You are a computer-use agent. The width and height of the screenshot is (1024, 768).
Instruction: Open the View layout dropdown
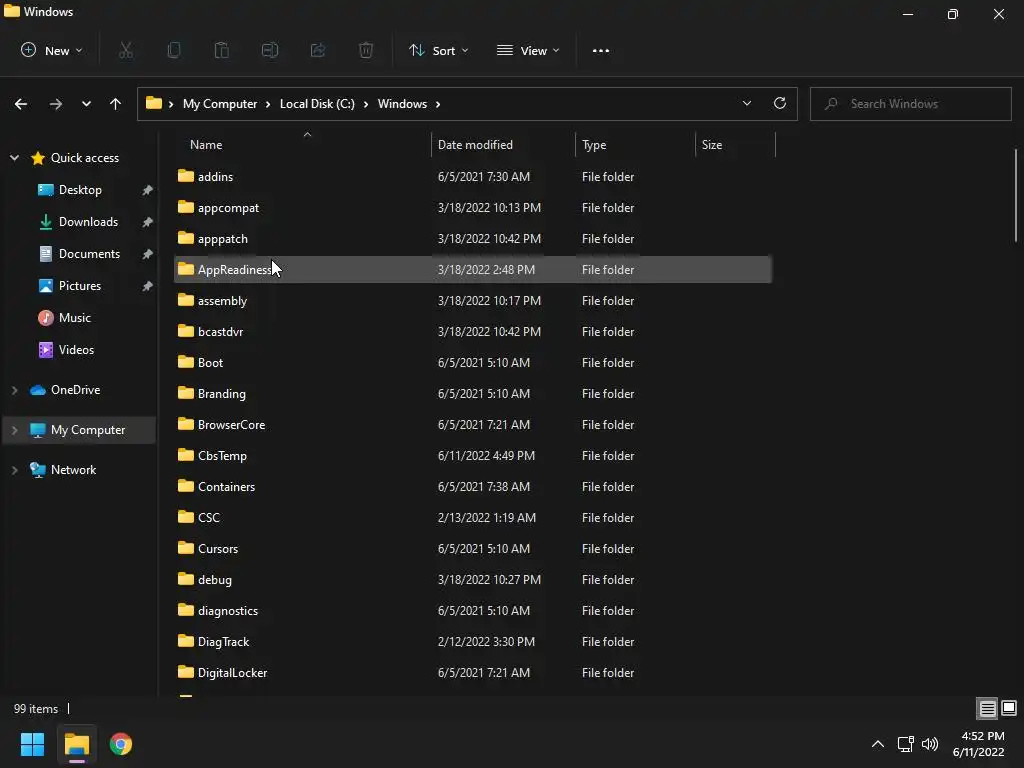[x=528, y=50]
